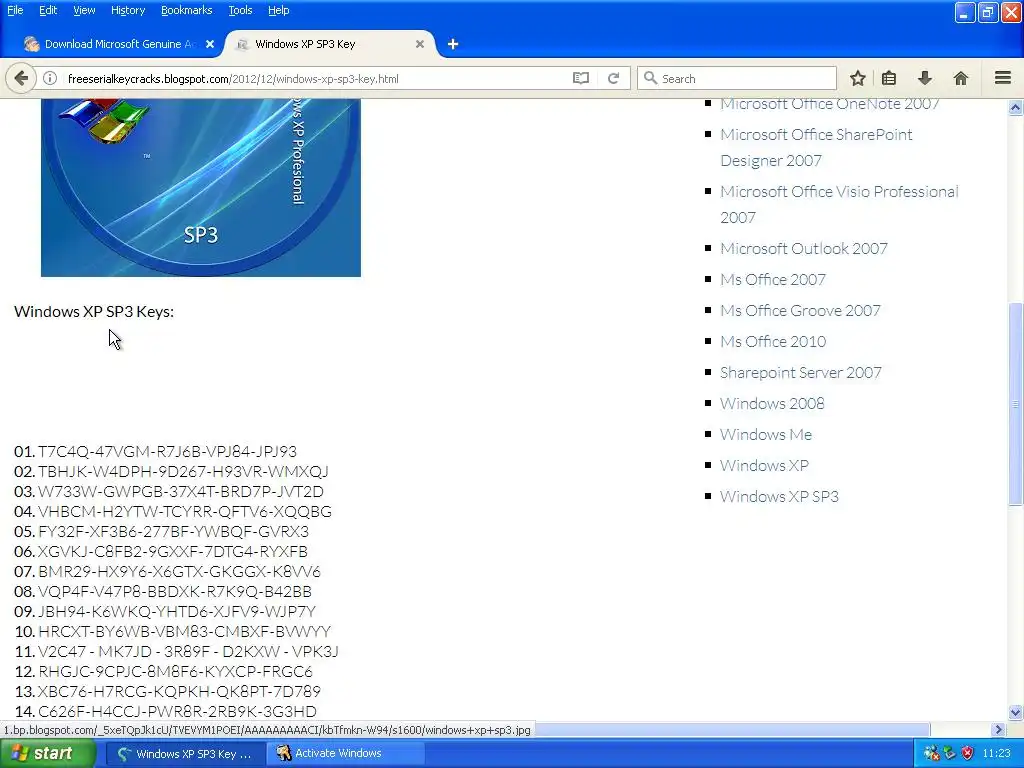Open the Ms Office Groove 2007 link
The image size is (1024, 768).
pos(800,310)
